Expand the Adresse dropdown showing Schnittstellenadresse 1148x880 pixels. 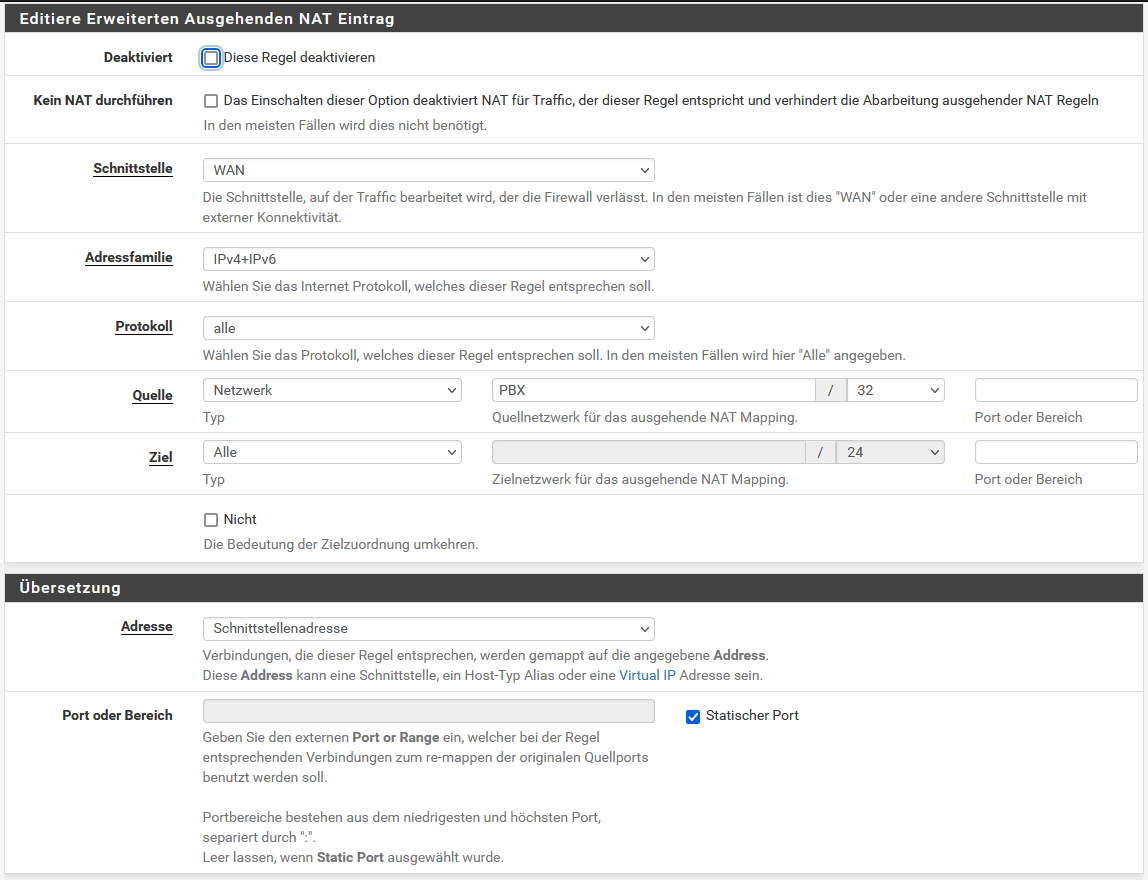(x=428, y=629)
